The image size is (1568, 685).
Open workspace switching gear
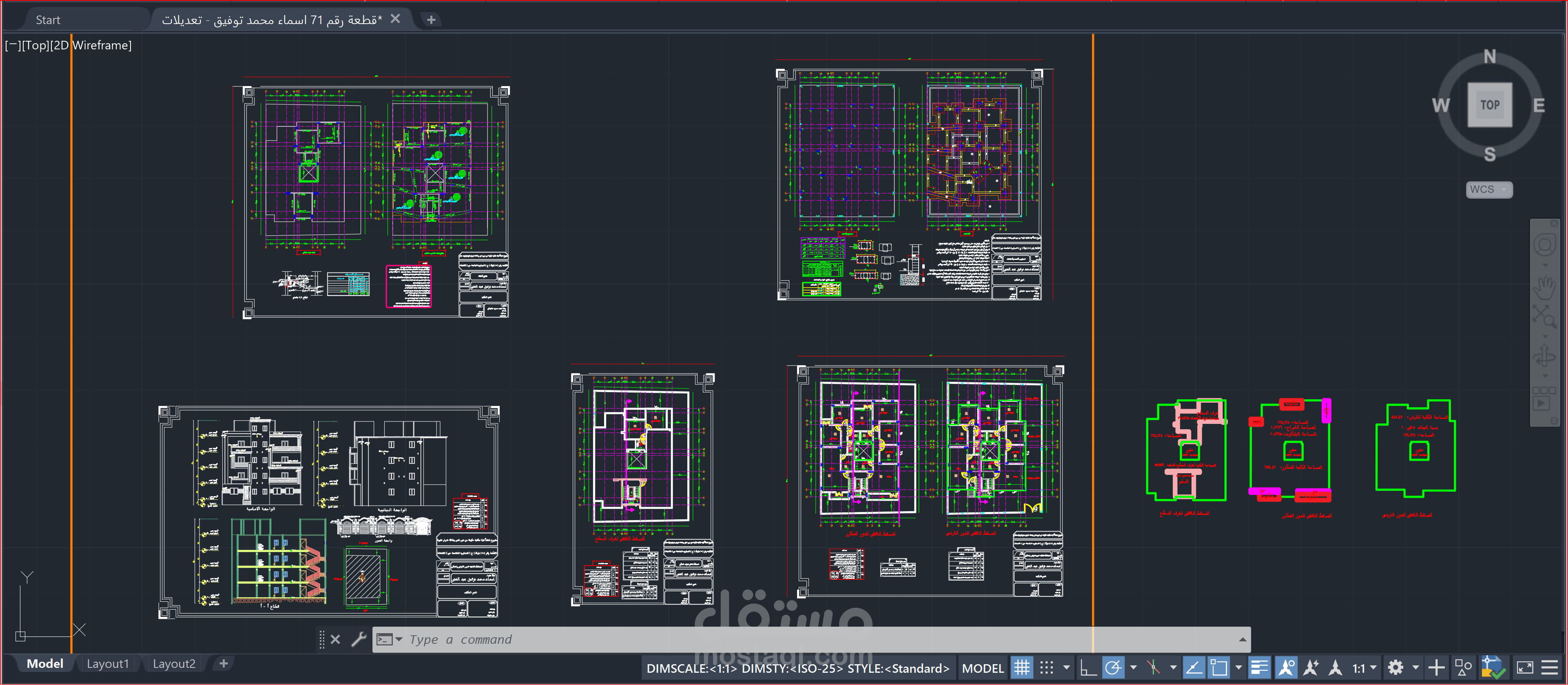tap(1396, 668)
